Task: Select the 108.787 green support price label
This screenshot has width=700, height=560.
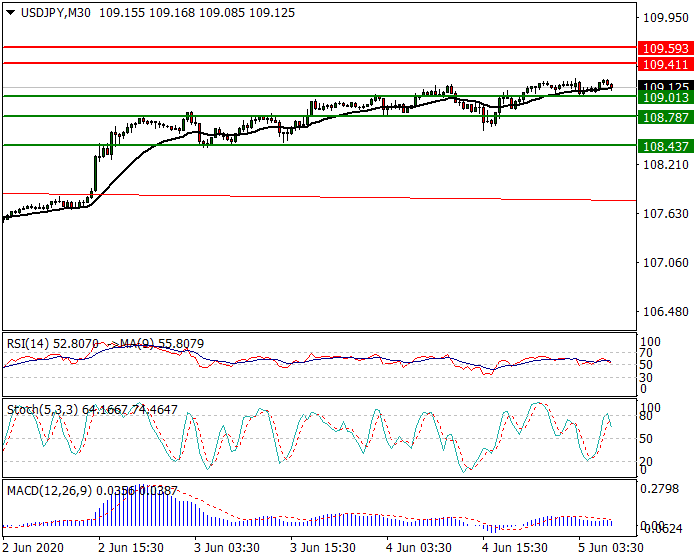Action: tap(666, 118)
